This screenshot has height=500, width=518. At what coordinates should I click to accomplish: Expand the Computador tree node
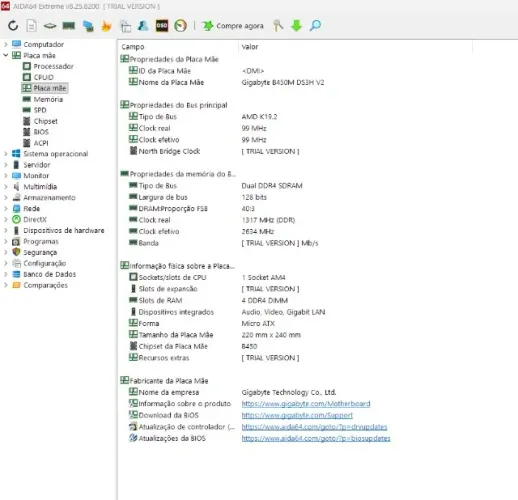[x=6, y=44]
